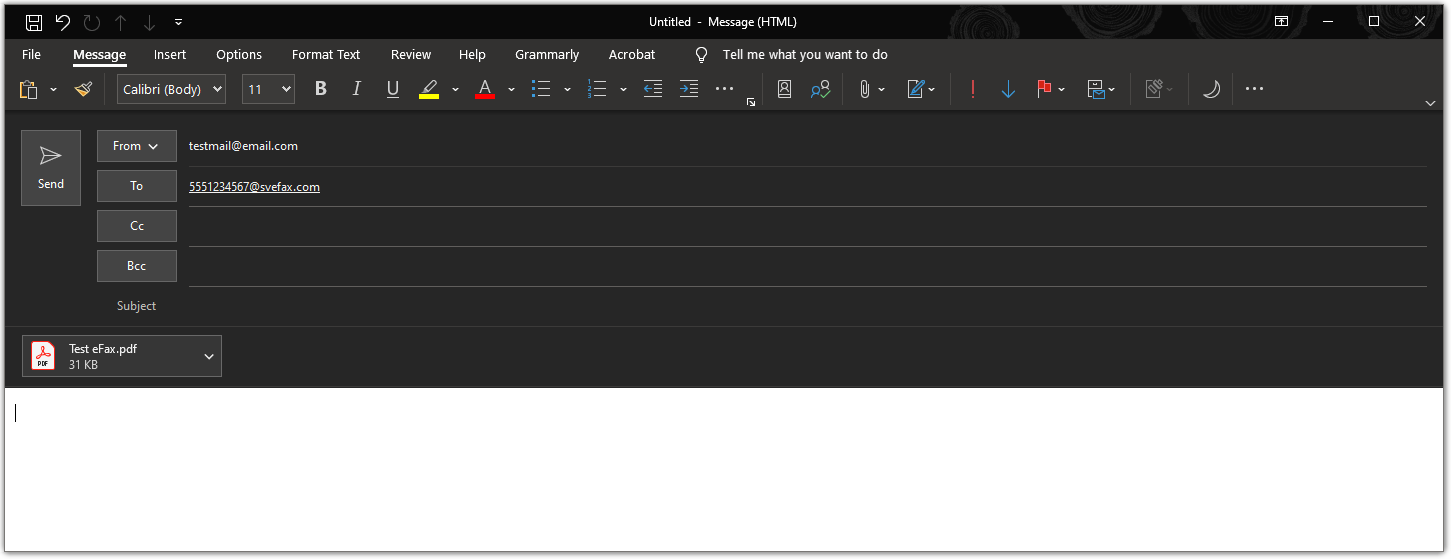Open numbering style dropdown arrow
Viewport: 1451px width, 559px height.
pos(623,89)
